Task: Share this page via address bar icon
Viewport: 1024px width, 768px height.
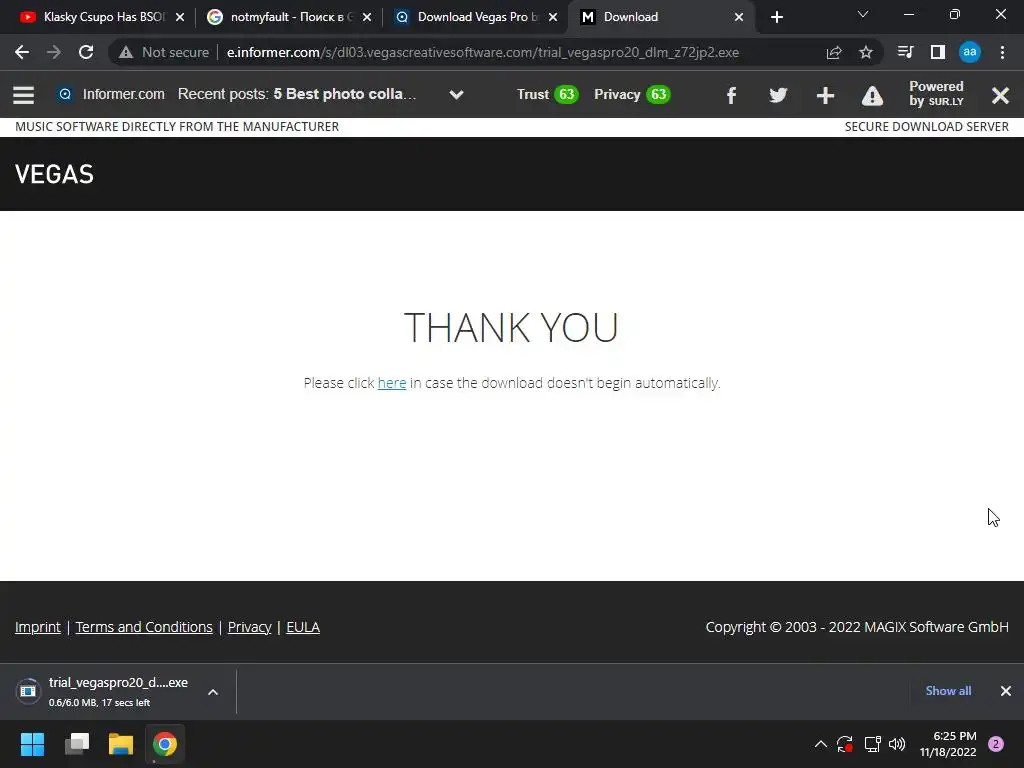Action: point(834,52)
